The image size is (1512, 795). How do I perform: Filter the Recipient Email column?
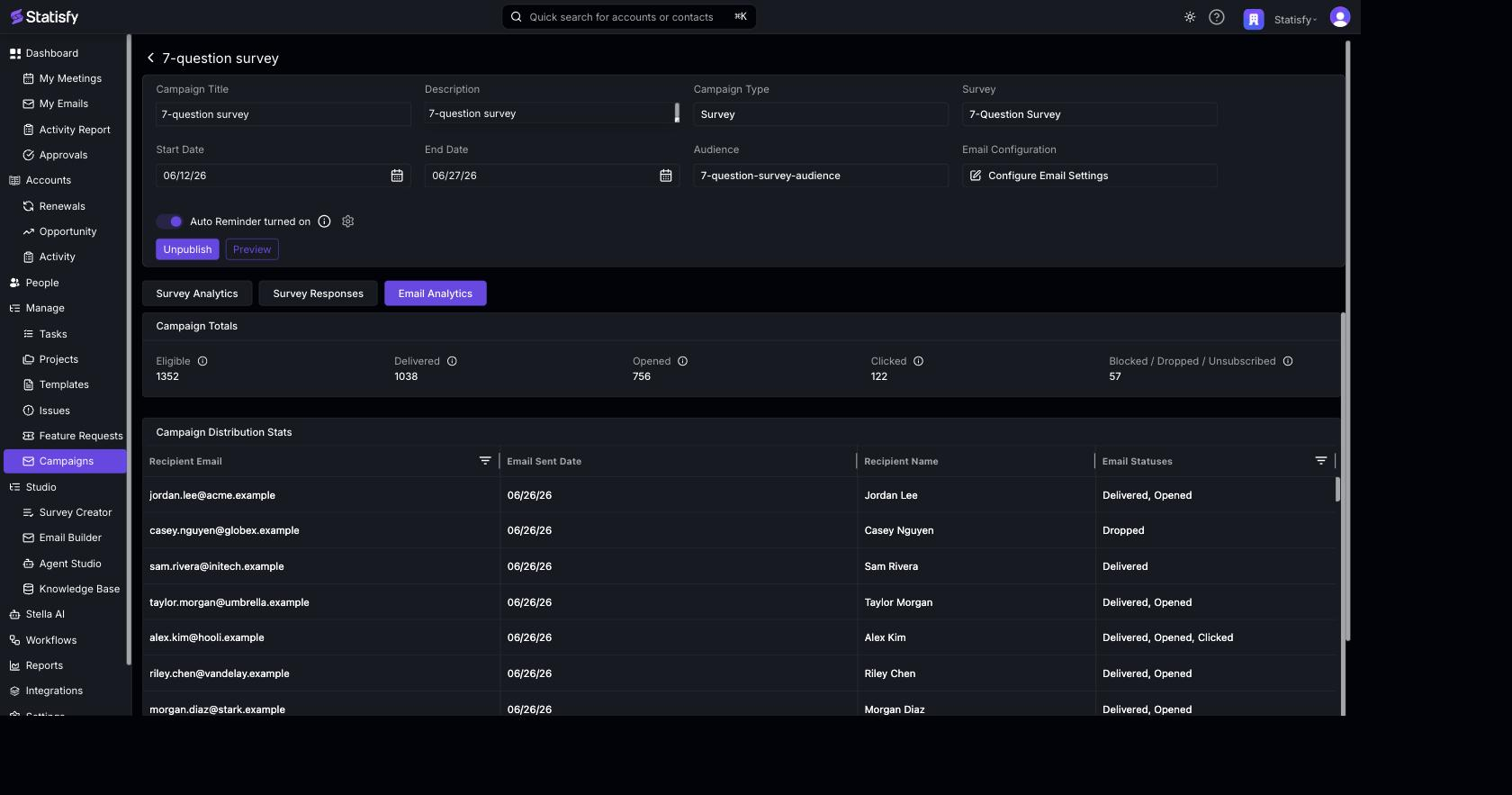(x=485, y=460)
